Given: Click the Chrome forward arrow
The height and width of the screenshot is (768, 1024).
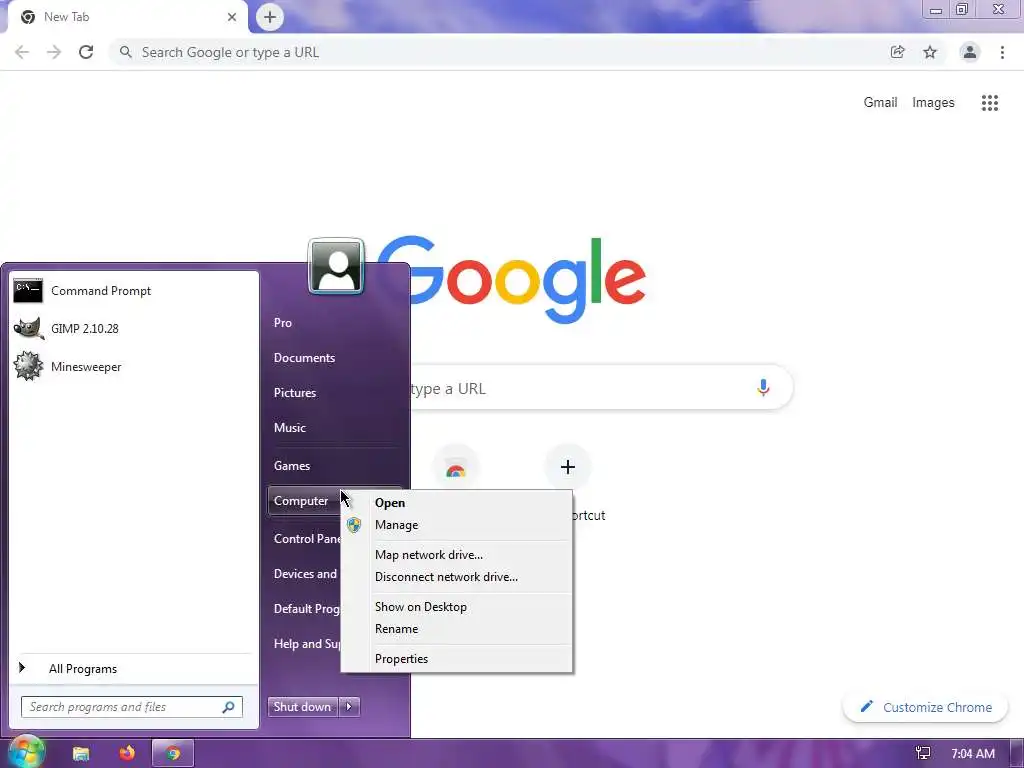Looking at the screenshot, I should click(x=54, y=52).
